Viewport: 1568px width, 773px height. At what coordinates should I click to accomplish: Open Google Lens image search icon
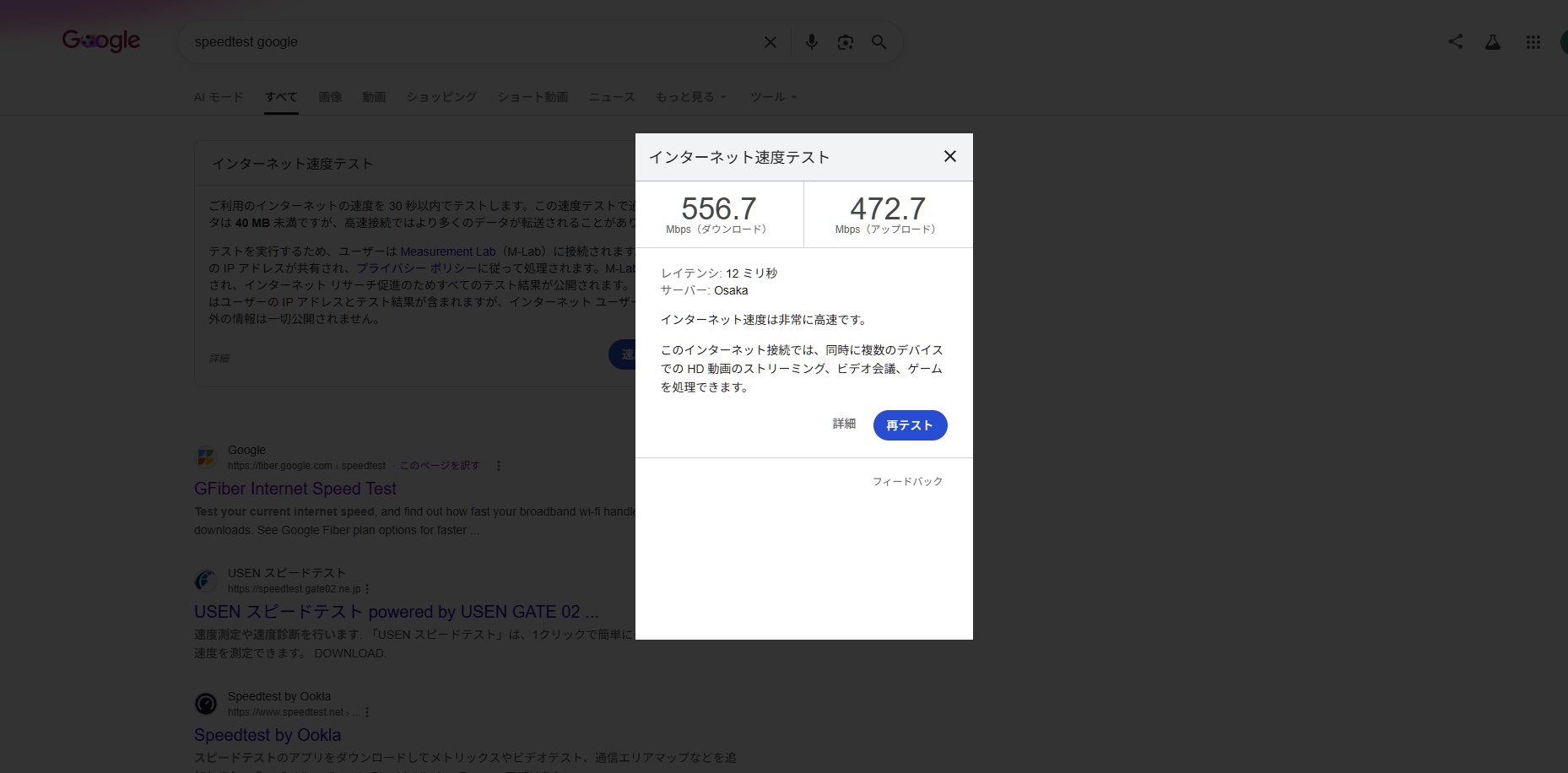845,42
